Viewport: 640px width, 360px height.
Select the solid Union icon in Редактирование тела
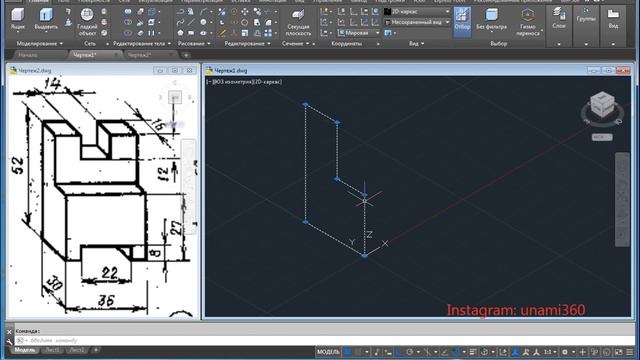128,12
